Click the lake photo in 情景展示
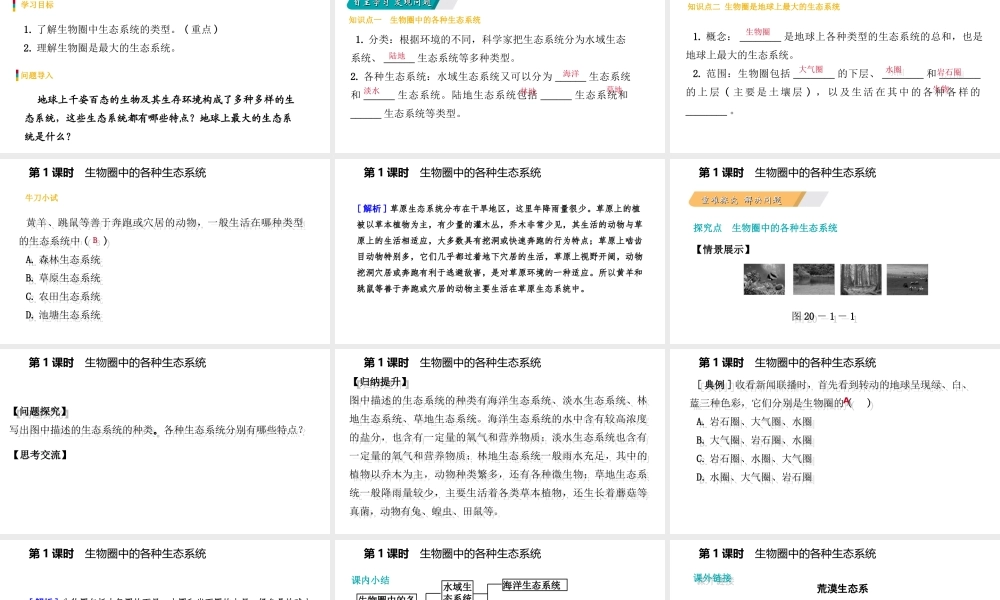The height and width of the screenshot is (600, 1000). [813, 279]
